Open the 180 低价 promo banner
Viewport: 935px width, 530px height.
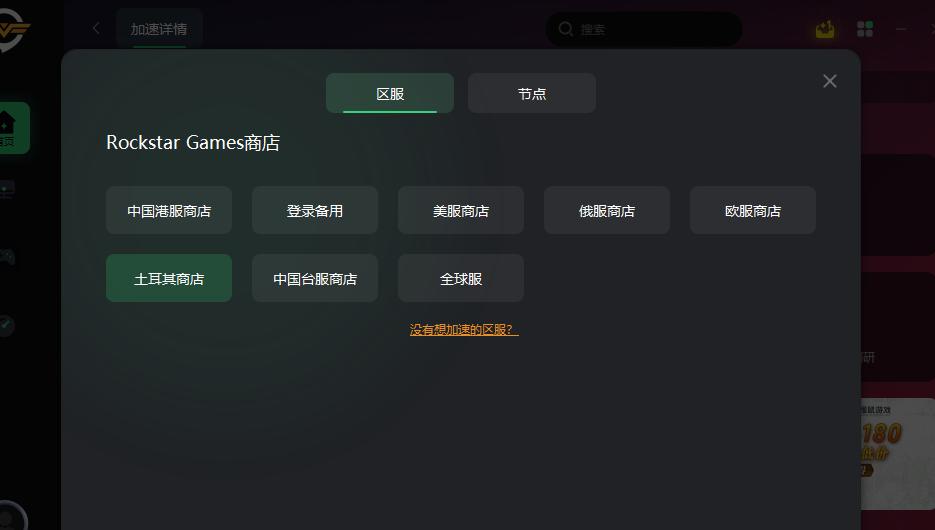point(897,454)
